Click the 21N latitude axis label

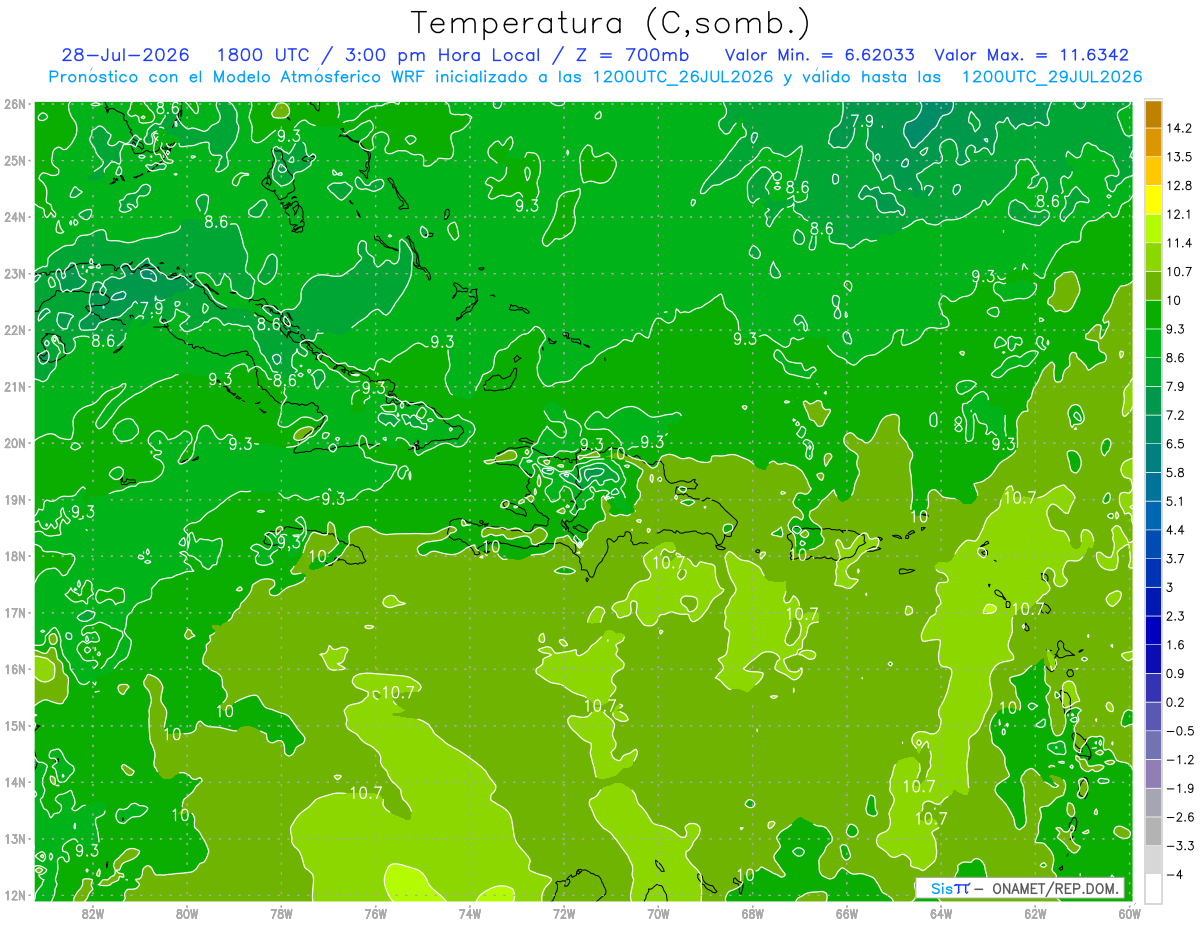(14, 386)
